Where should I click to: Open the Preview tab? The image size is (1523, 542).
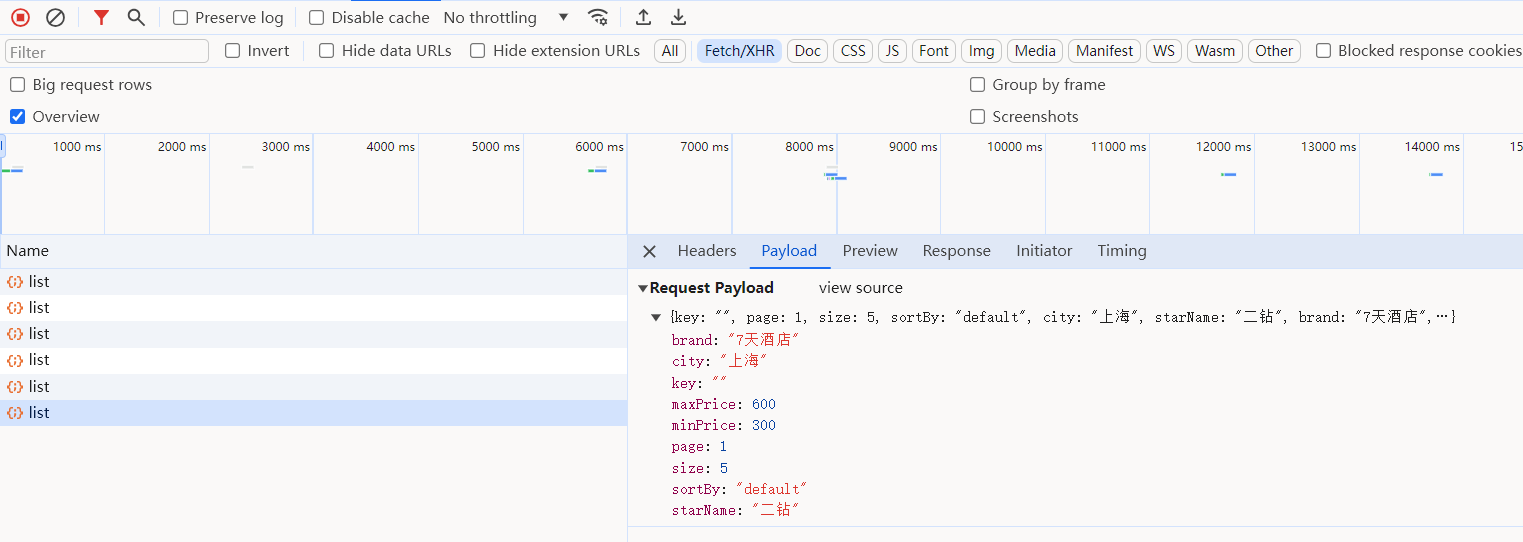coord(870,251)
